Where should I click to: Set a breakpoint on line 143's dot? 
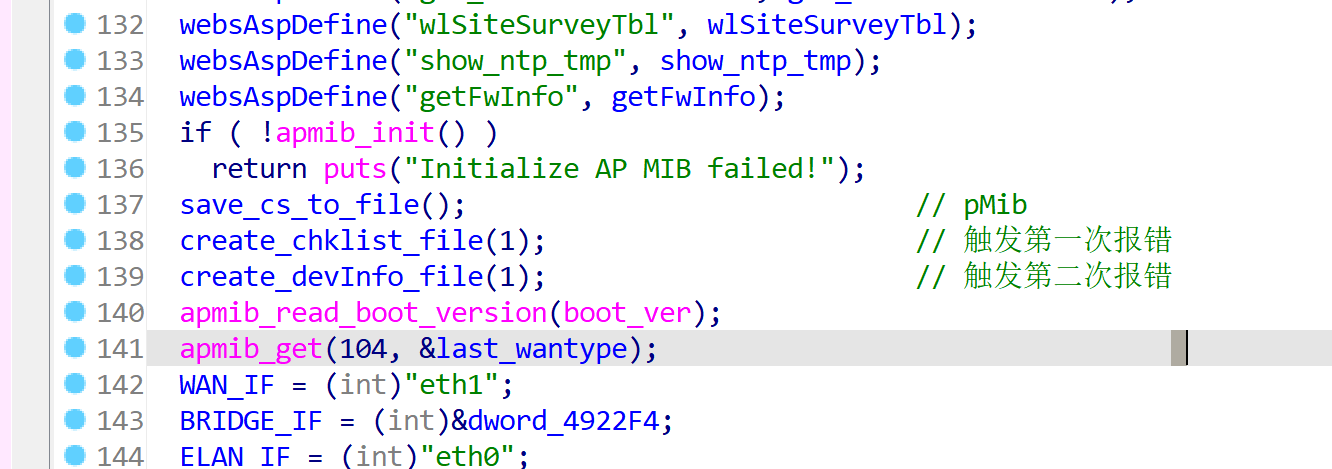[74, 420]
